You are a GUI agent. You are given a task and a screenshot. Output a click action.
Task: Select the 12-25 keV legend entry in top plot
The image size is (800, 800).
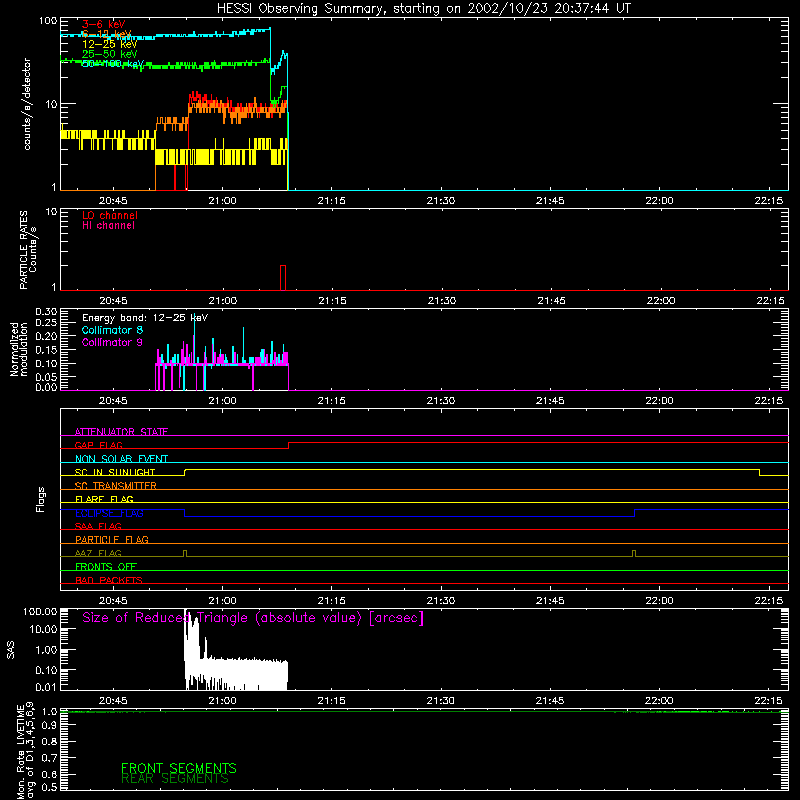(110, 44)
